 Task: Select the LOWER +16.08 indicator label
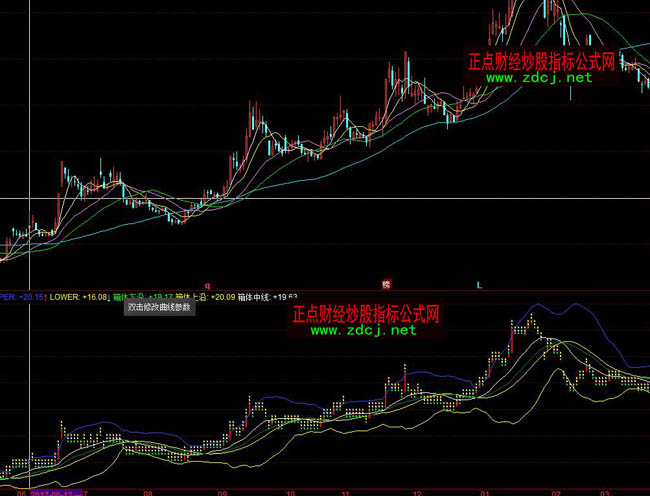coord(79,297)
